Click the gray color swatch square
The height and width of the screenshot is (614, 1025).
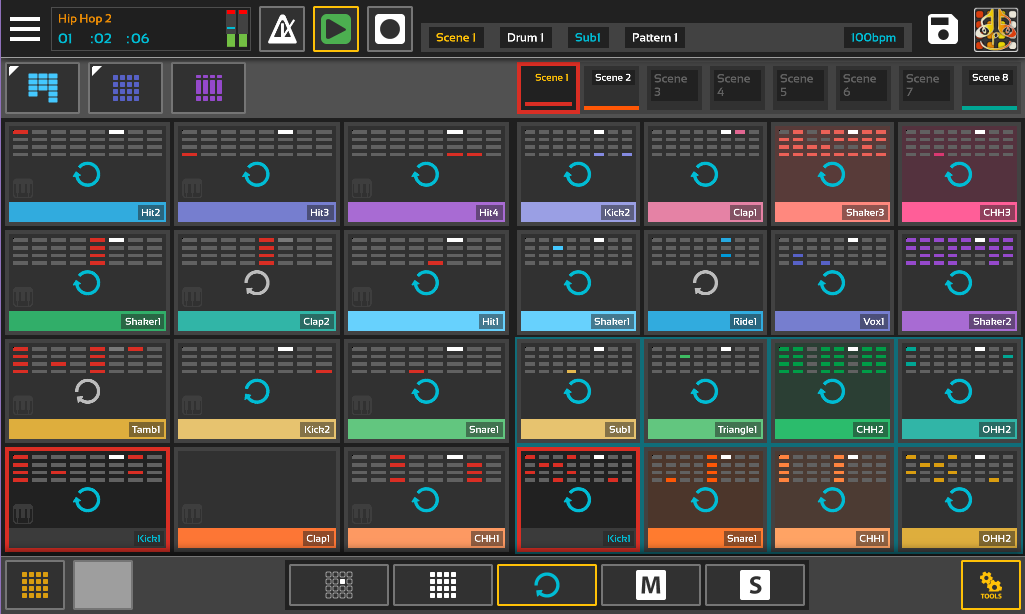103,585
